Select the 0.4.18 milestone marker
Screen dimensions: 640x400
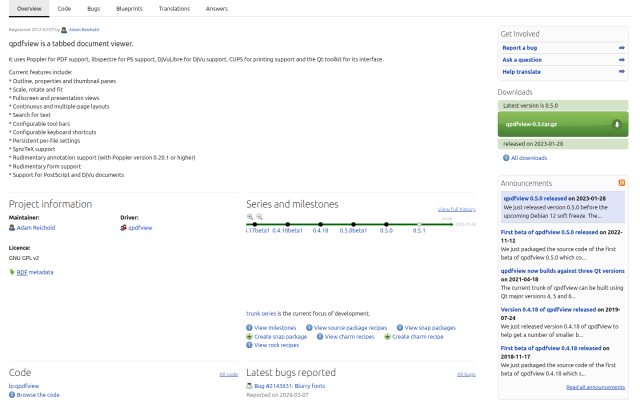[320, 224]
